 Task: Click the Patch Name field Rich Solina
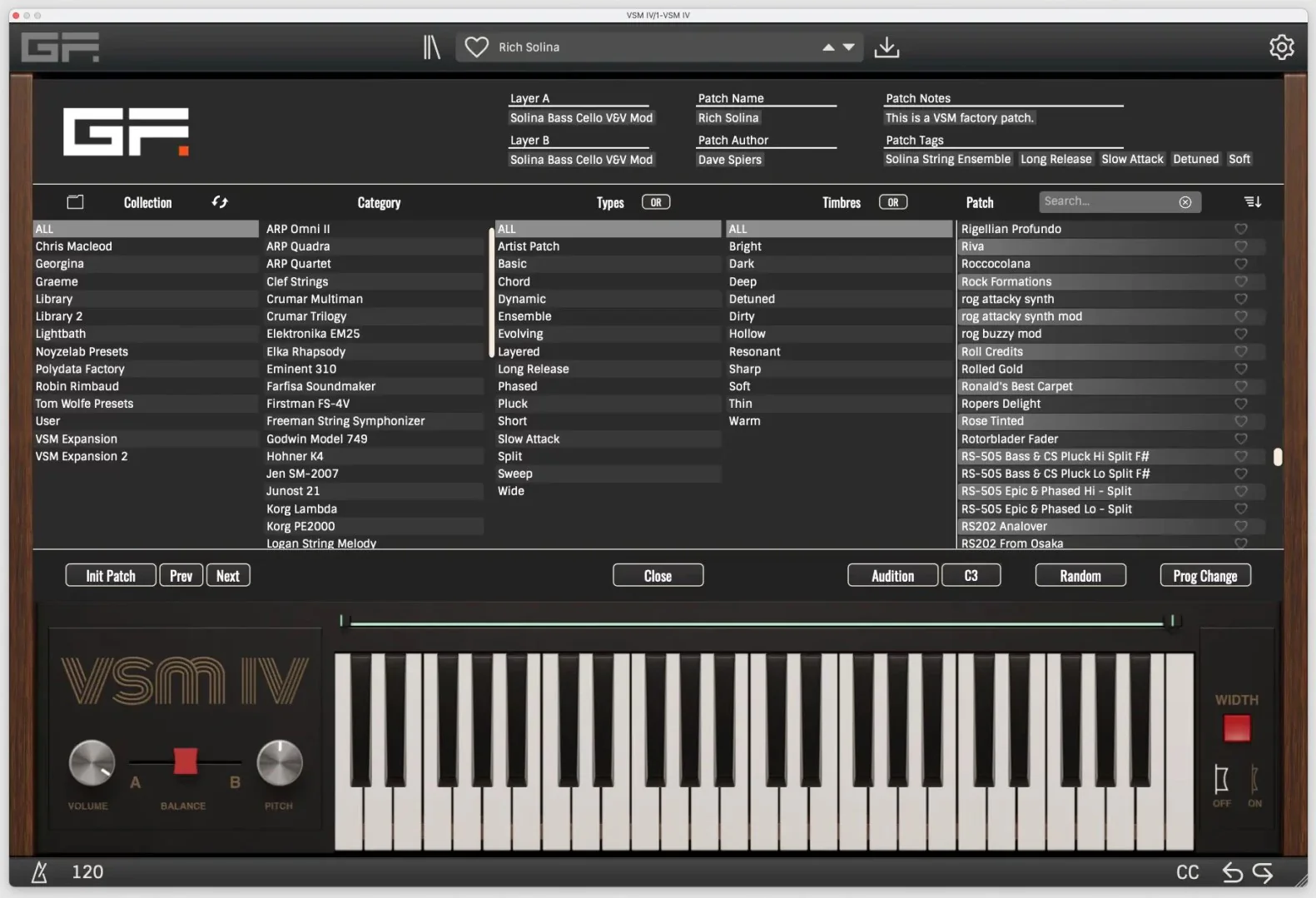pos(728,117)
